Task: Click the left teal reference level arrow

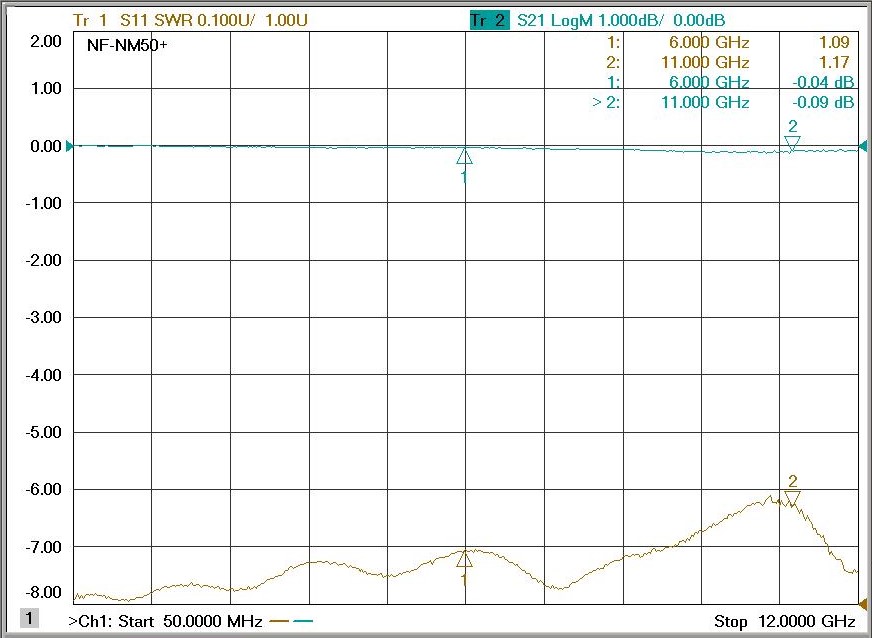Action: (x=70, y=146)
